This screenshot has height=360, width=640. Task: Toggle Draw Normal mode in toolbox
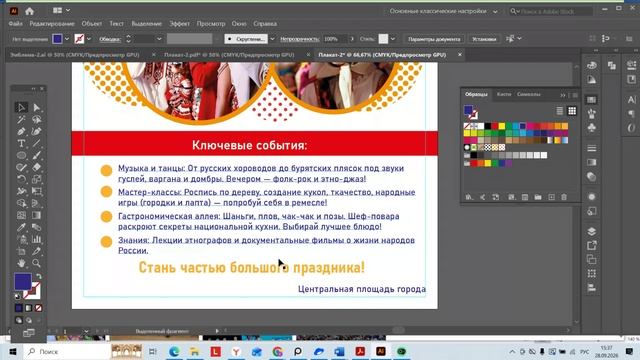coord(19,320)
